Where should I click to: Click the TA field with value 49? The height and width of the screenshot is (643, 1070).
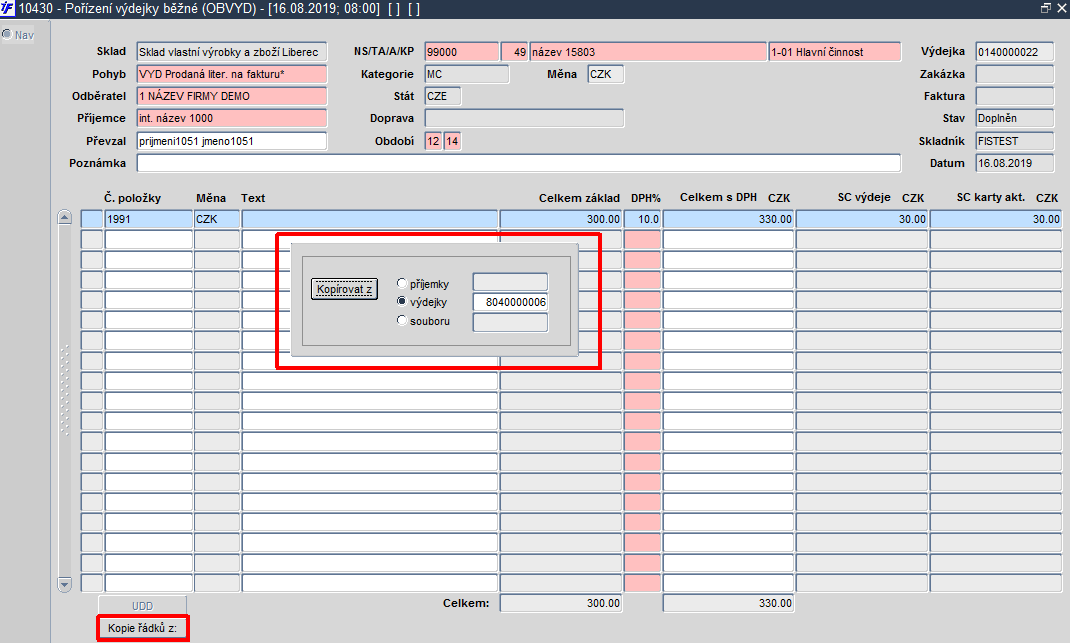pyautogui.click(x=515, y=52)
